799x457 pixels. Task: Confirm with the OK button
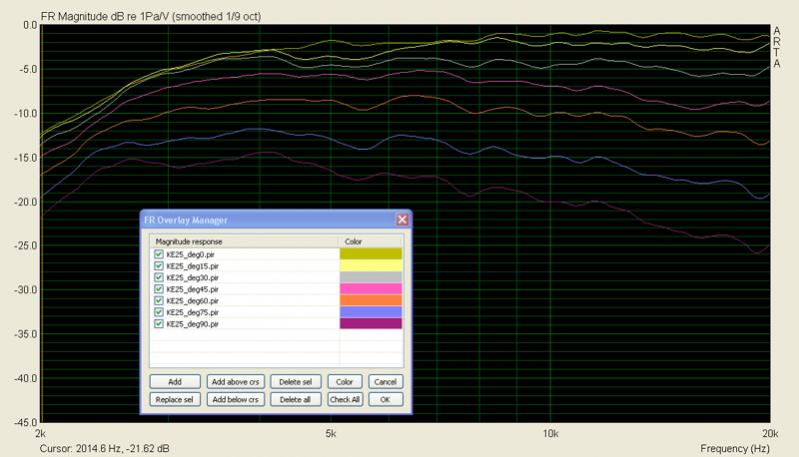(384, 400)
